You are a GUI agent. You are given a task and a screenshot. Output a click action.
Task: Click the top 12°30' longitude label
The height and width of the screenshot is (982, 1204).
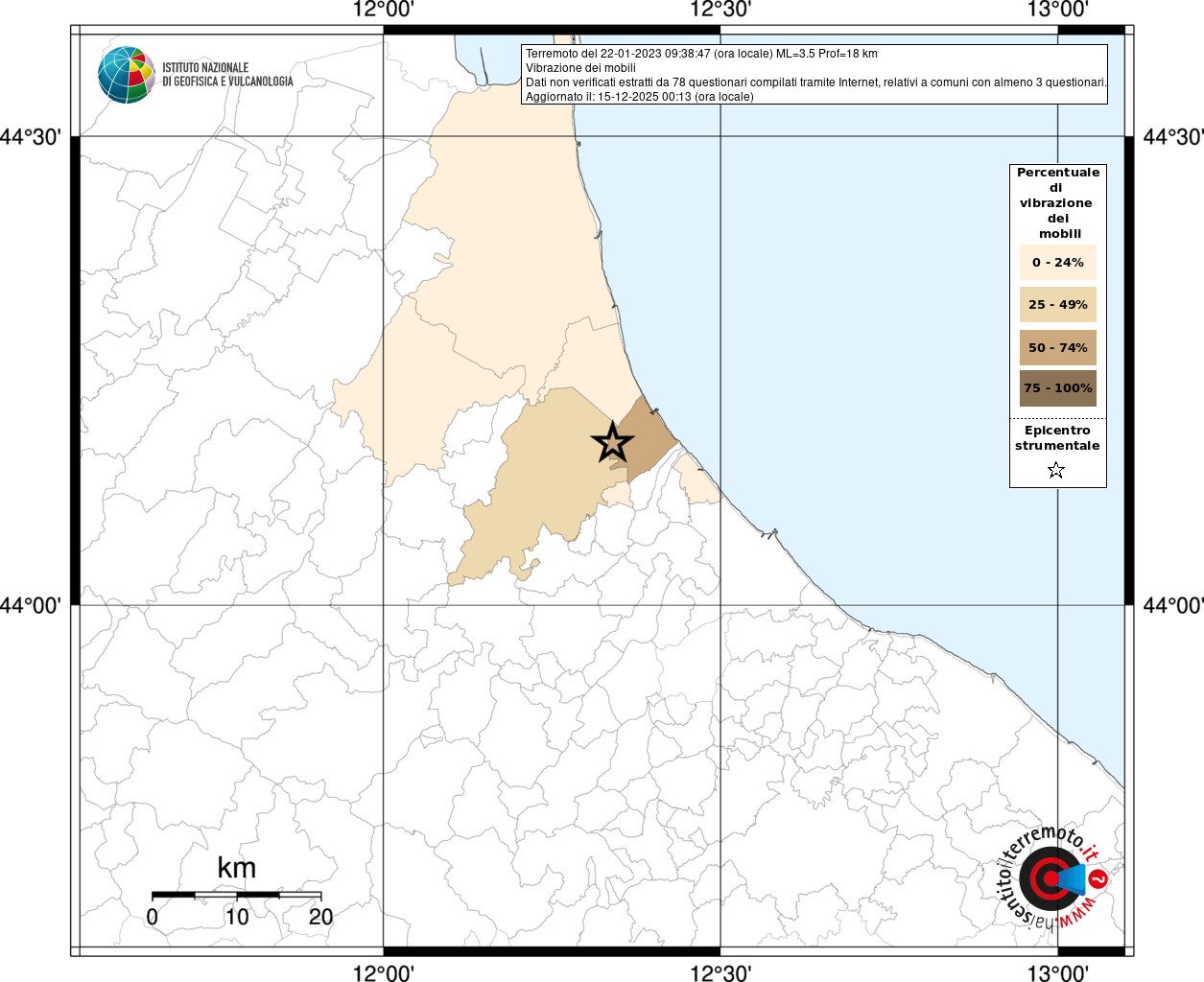[720, 11]
